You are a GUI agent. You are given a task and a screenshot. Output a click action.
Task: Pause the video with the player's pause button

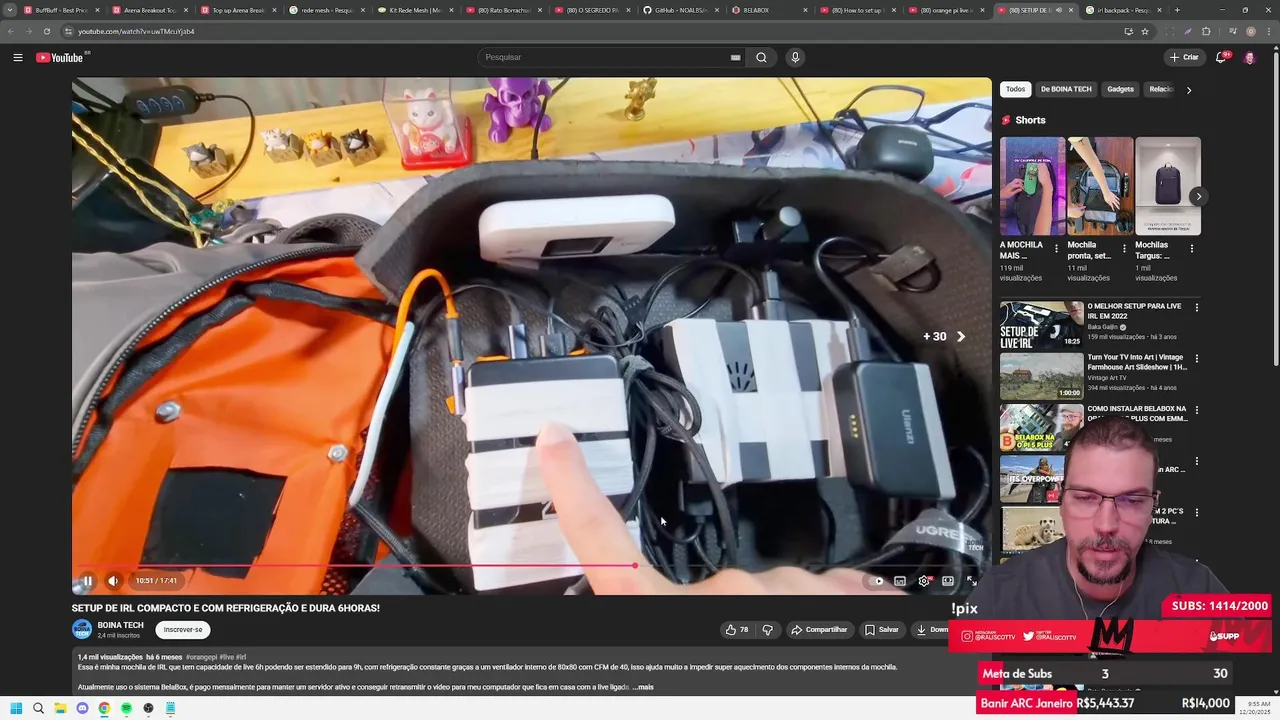click(x=87, y=581)
